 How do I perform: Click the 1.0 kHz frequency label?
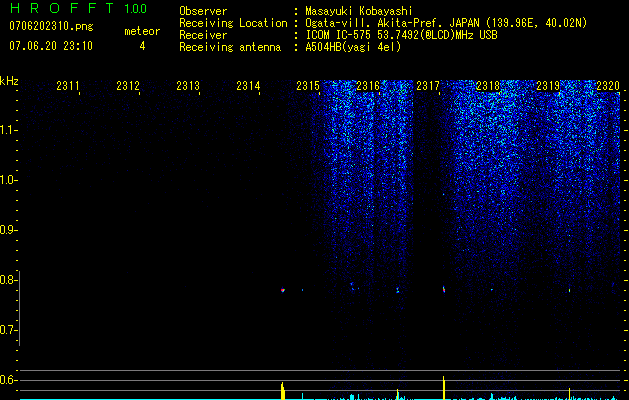[7, 180]
